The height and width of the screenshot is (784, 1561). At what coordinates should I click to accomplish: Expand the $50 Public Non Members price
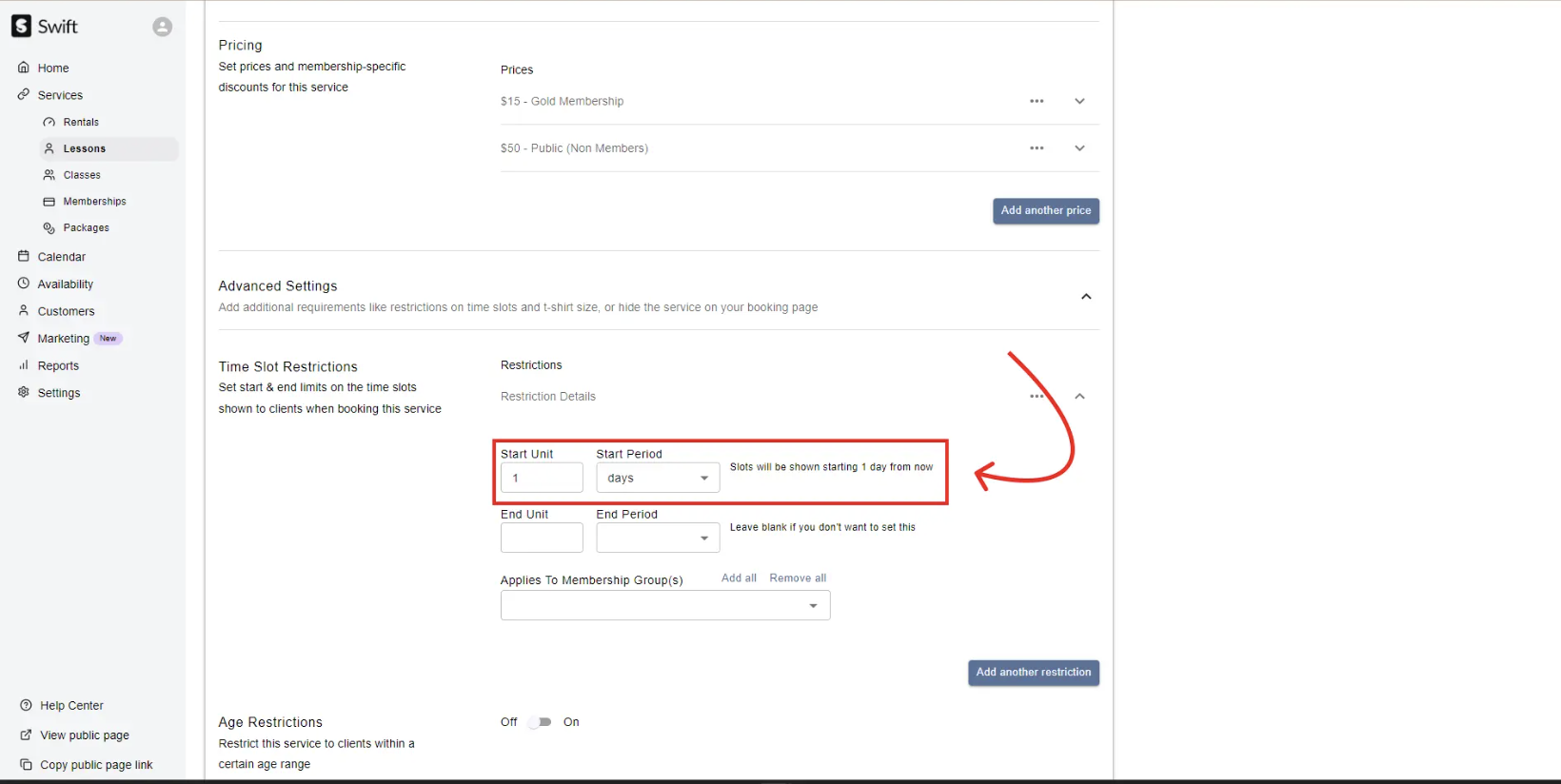pyautogui.click(x=1079, y=148)
